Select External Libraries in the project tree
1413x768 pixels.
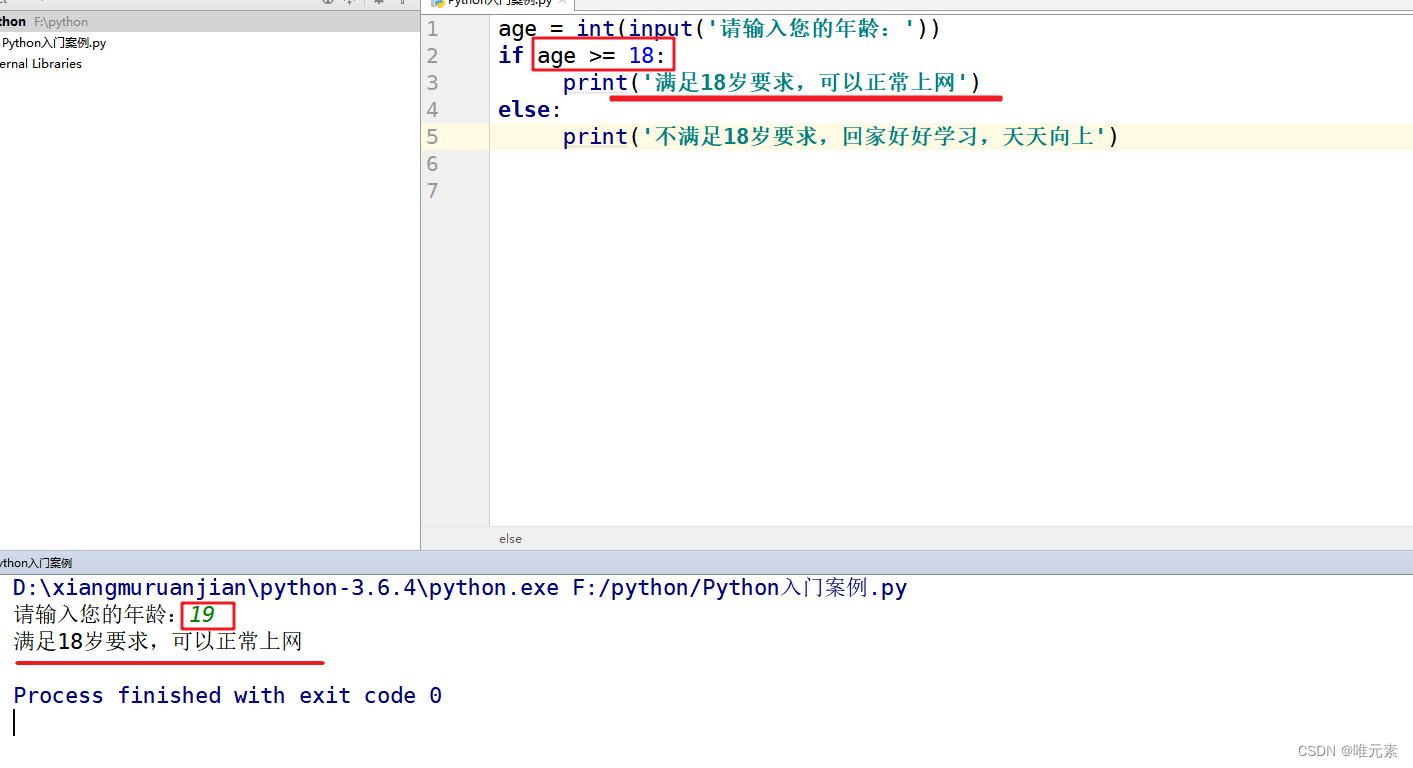[x=40, y=63]
